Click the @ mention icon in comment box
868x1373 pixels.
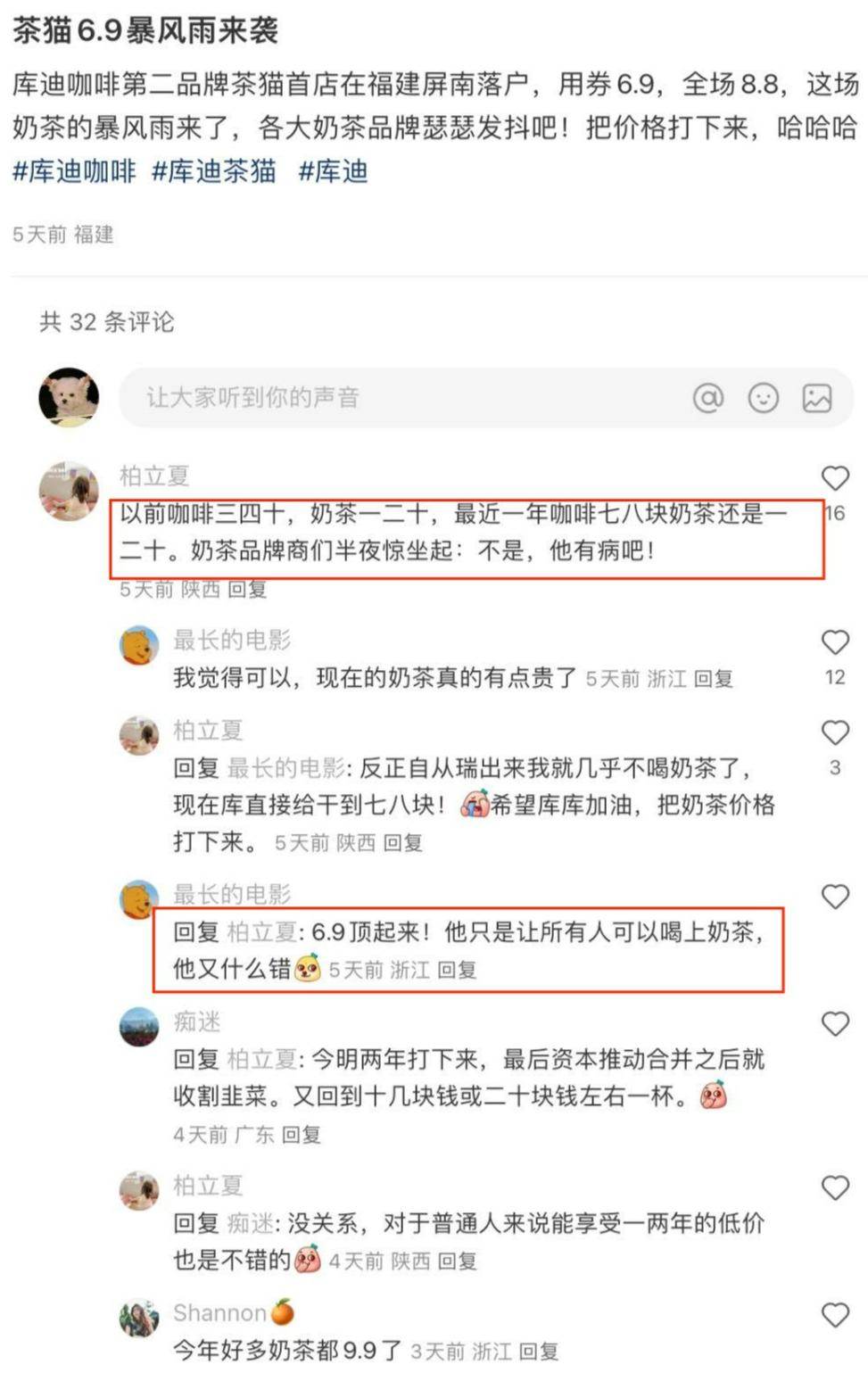click(708, 398)
